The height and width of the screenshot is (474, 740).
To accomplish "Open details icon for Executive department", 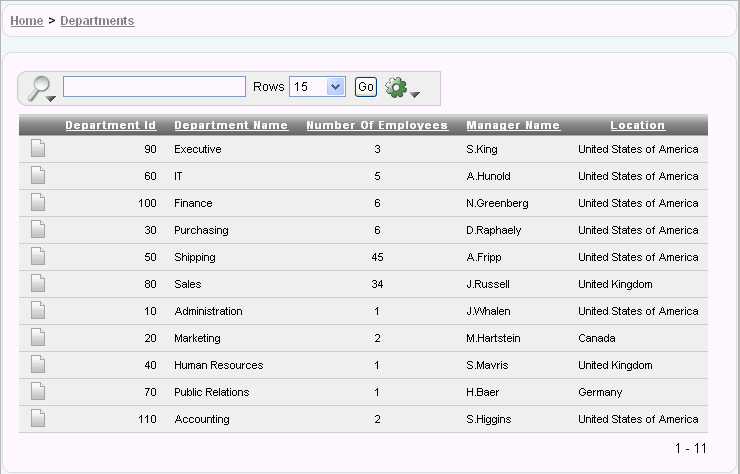I will 38,149.
